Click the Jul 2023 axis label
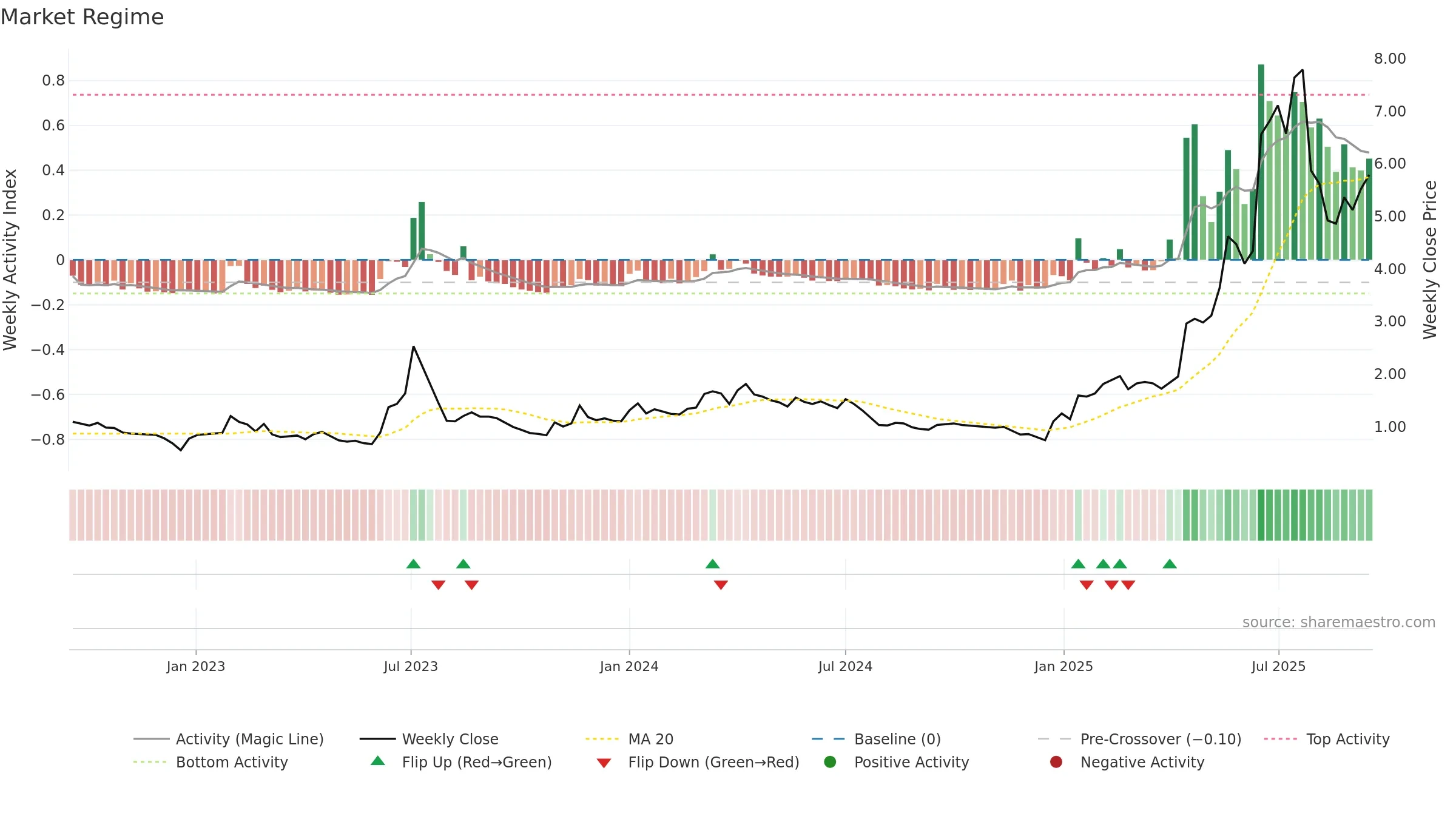The height and width of the screenshot is (819, 1456). tap(411, 666)
